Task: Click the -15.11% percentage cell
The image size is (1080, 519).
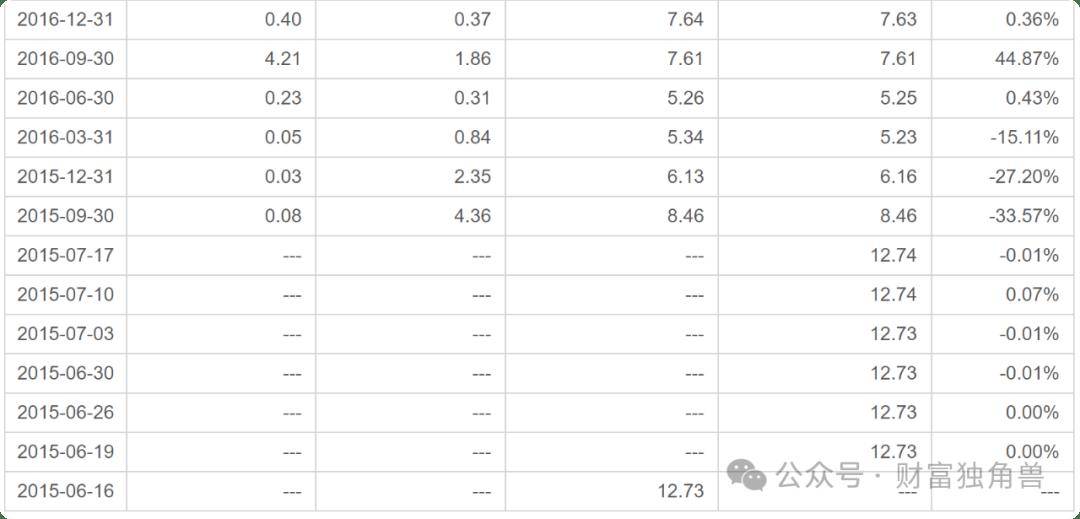Action: point(1002,138)
